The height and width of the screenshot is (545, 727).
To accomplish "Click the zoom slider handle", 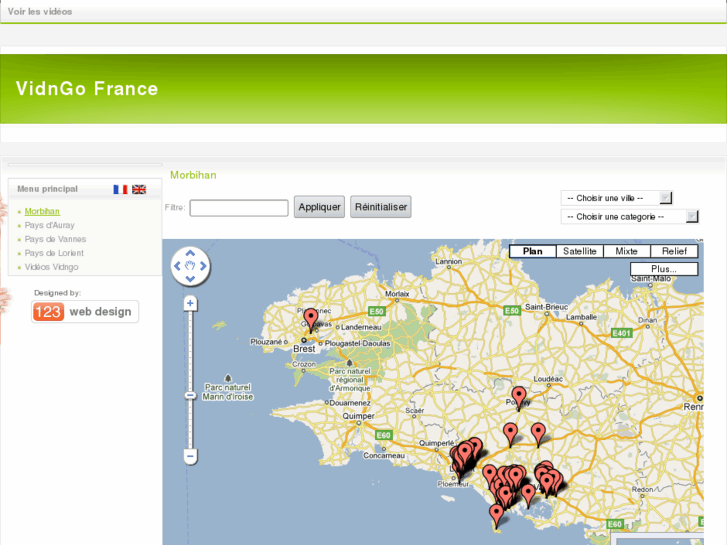I will click(190, 396).
